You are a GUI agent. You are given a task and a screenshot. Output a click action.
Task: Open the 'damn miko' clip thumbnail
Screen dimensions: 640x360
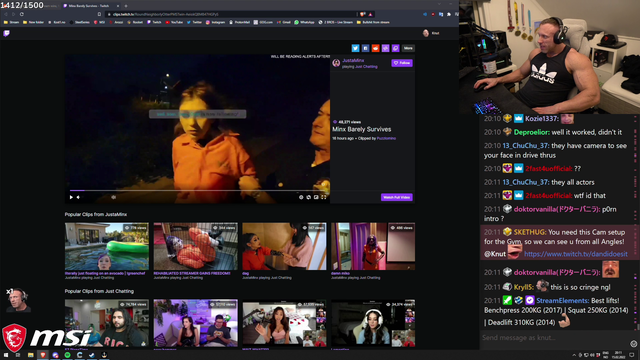point(373,246)
